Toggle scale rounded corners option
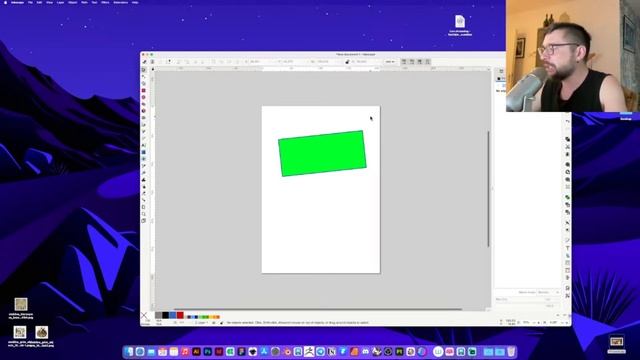 pyautogui.click(x=412, y=62)
